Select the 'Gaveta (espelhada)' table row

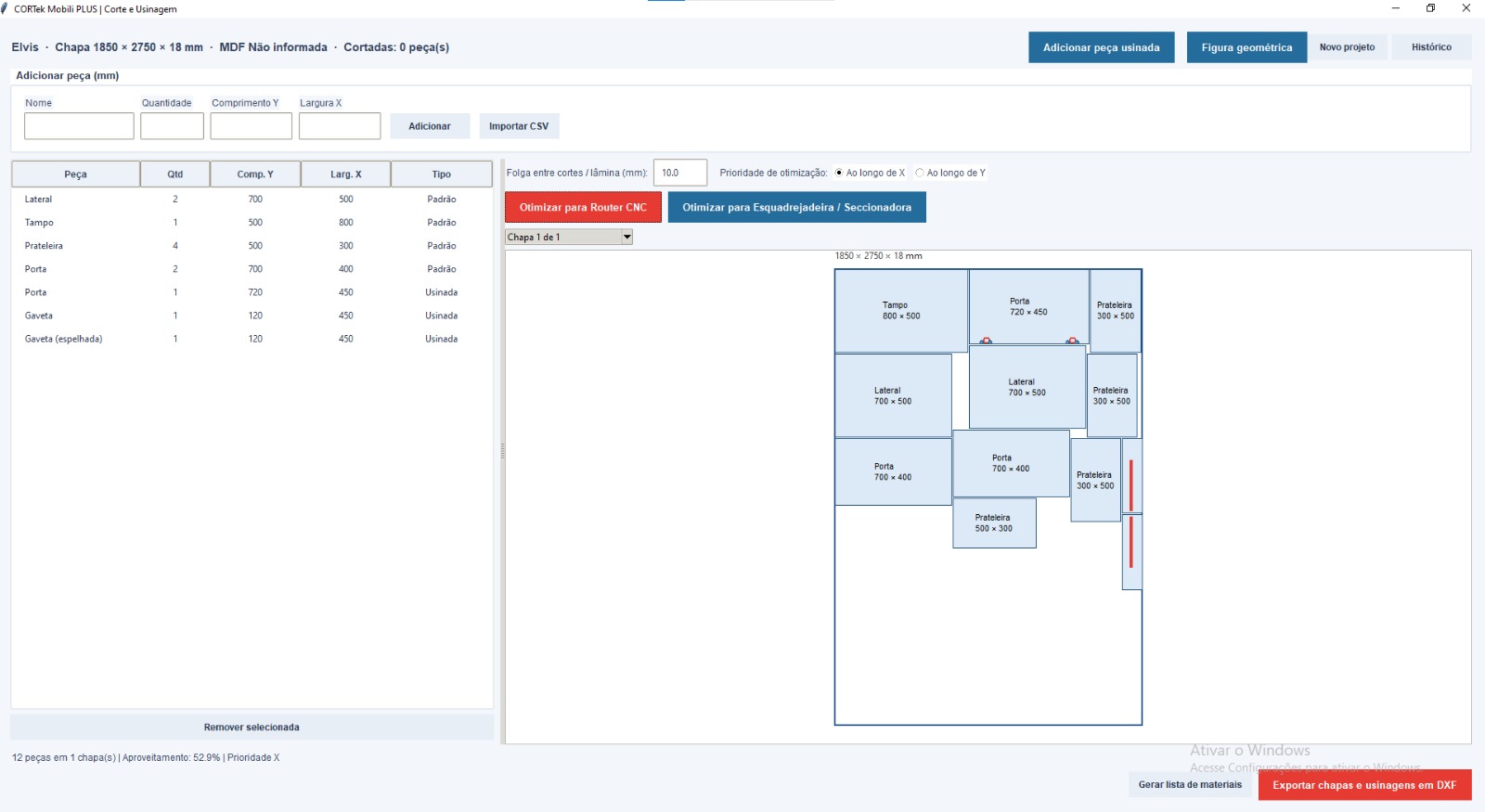[252, 339]
